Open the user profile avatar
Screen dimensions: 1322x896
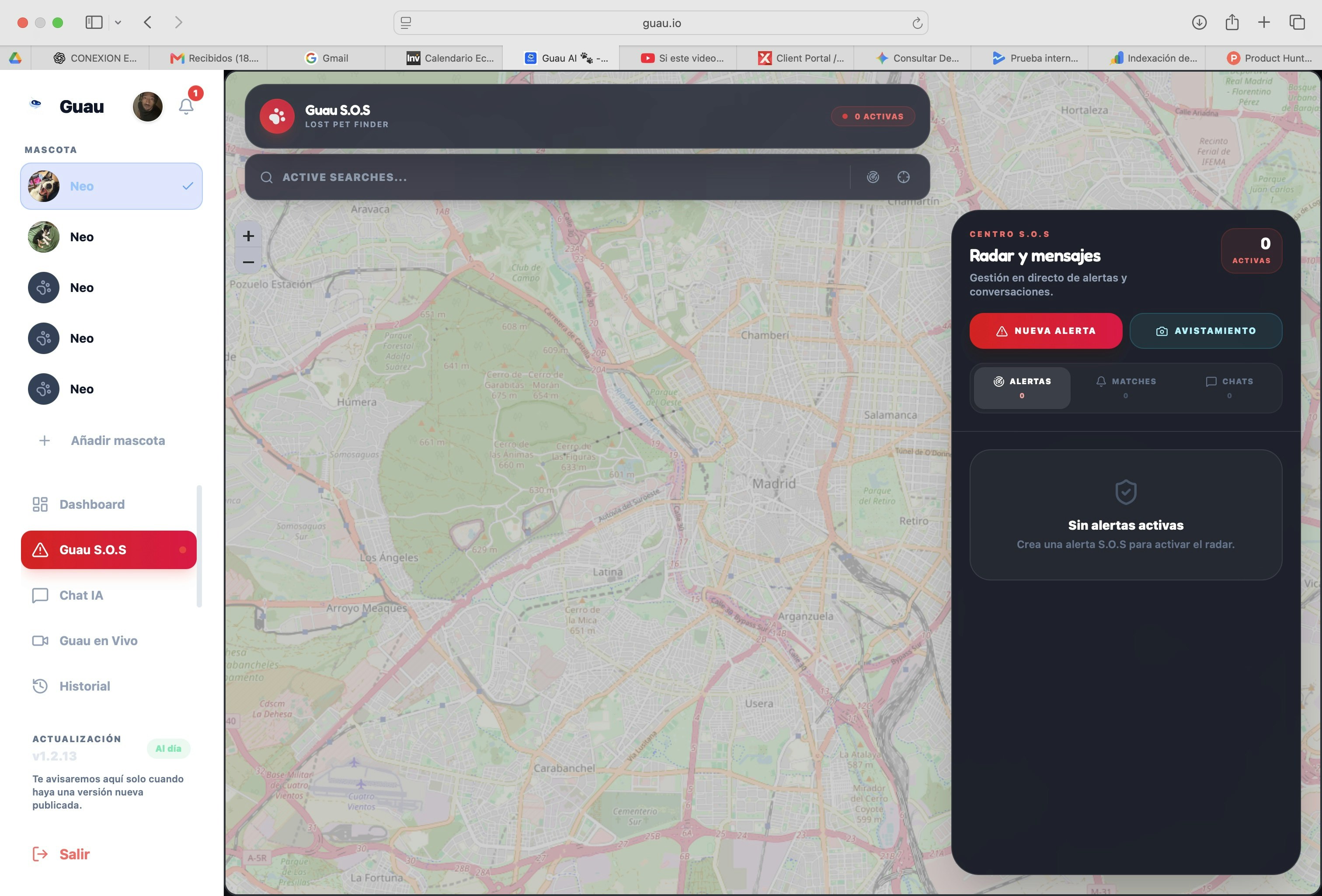click(x=147, y=106)
